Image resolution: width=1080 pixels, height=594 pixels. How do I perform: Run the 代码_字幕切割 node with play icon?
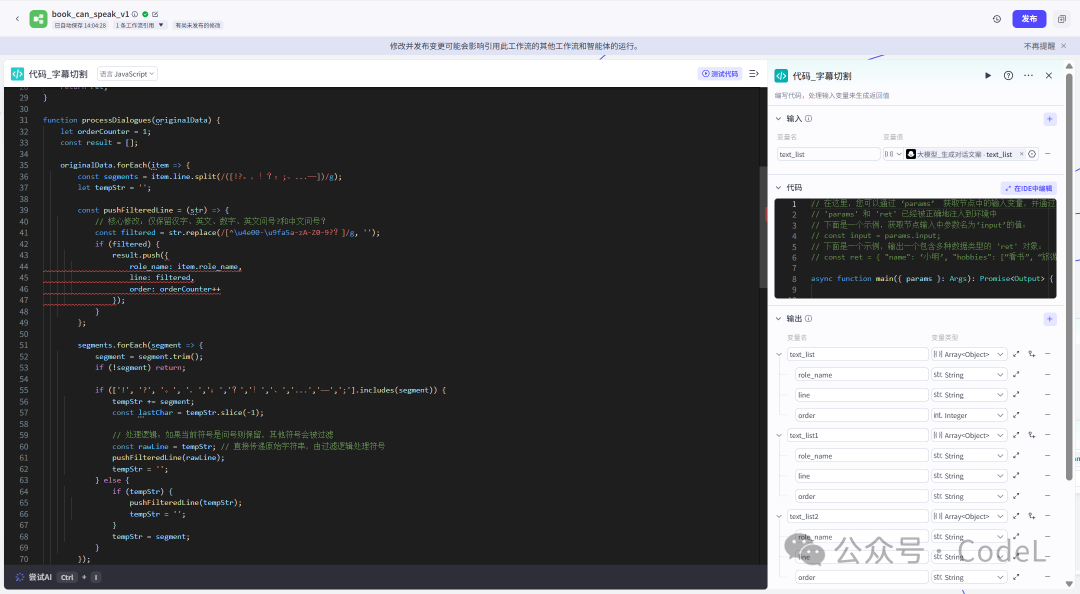pyautogui.click(x=988, y=76)
